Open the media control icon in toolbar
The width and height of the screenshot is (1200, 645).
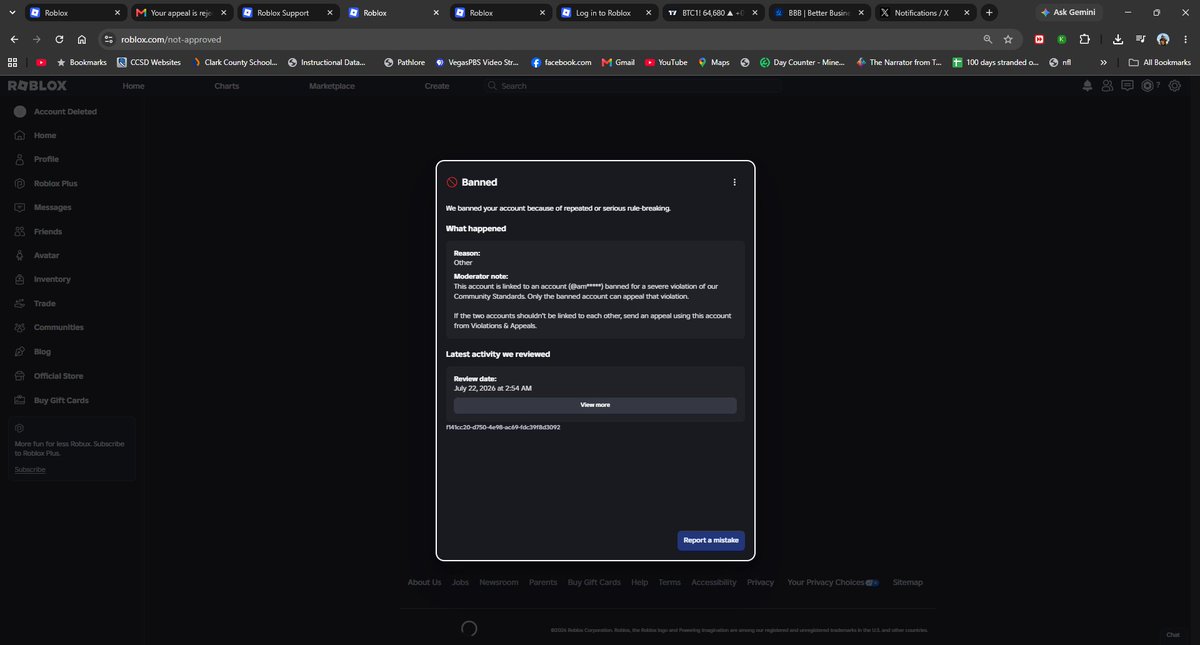1140,39
